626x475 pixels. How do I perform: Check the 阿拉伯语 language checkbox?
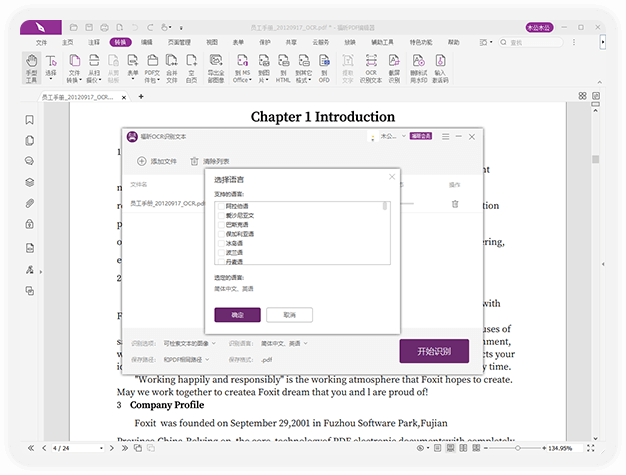[221, 206]
